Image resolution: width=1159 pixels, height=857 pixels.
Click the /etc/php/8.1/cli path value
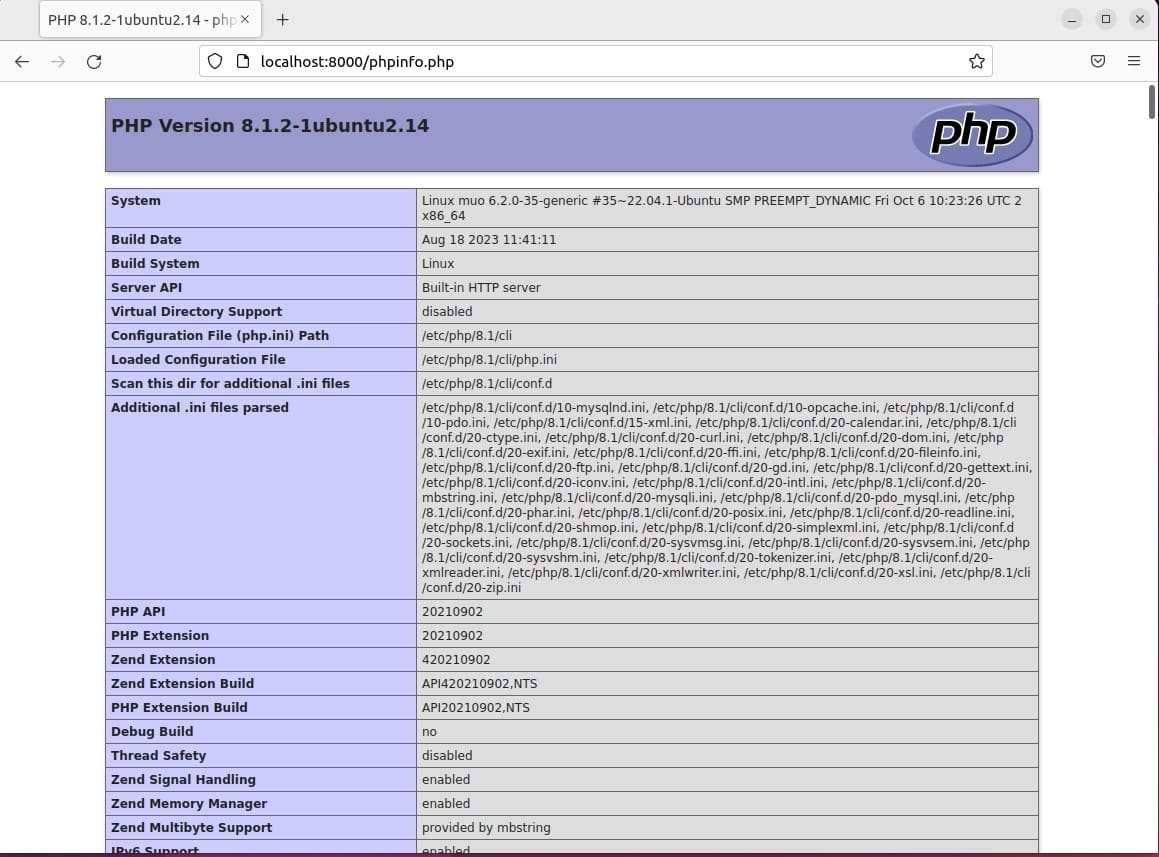pos(466,336)
